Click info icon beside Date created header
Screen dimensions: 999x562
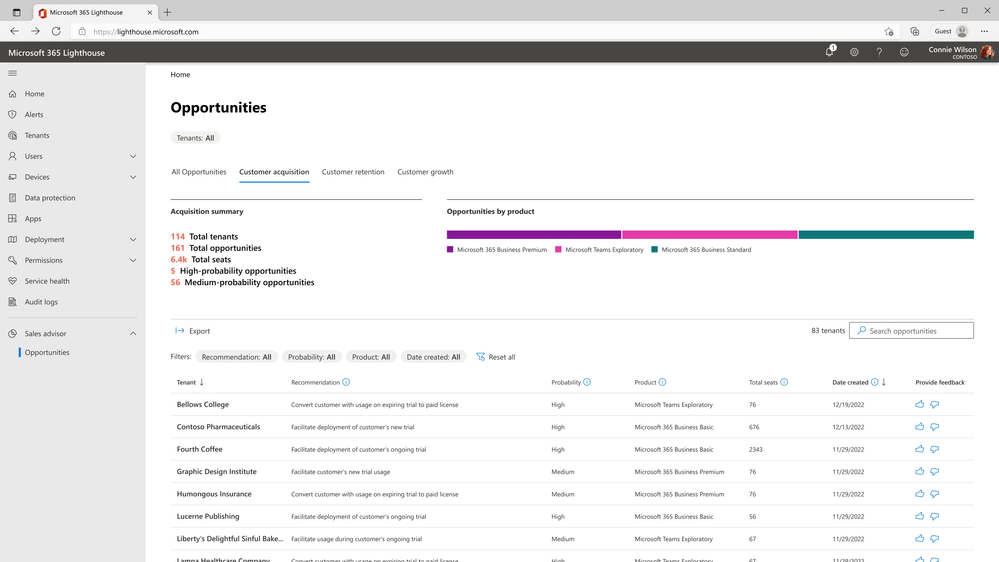click(x=875, y=382)
